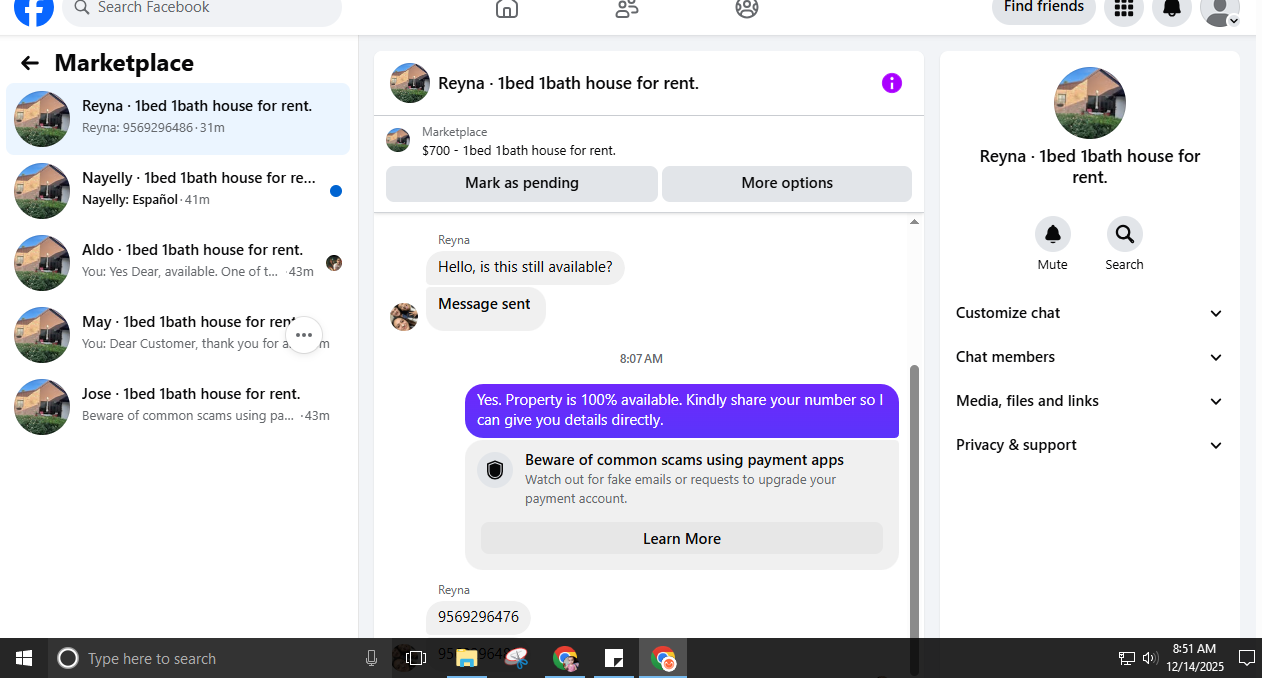Click the unread blue dot on Nayelly's chat
Image resolution: width=1262 pixels, height=678 pixels.
[x=336, y=191]
